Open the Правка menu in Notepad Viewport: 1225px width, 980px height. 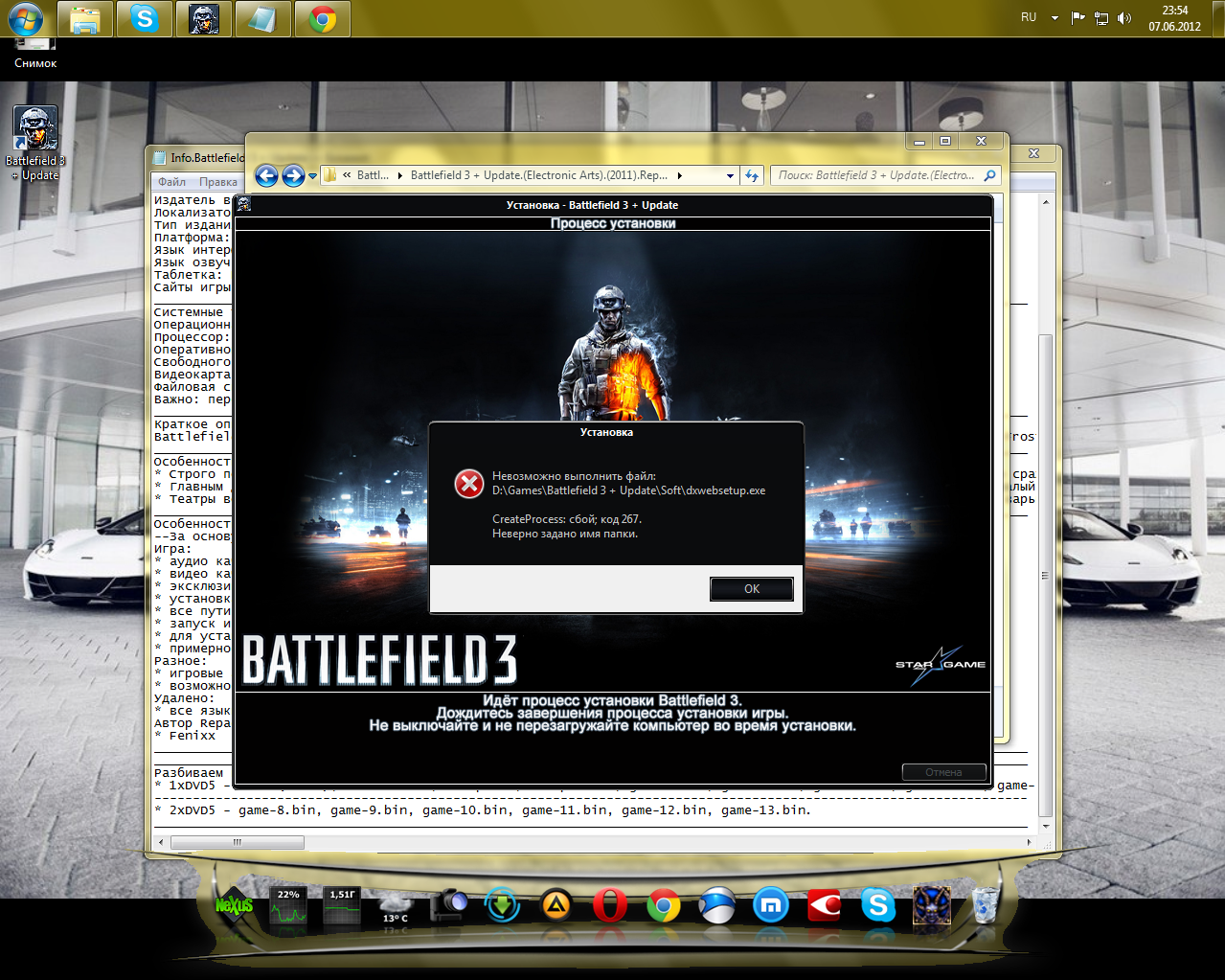click(218, 182)
